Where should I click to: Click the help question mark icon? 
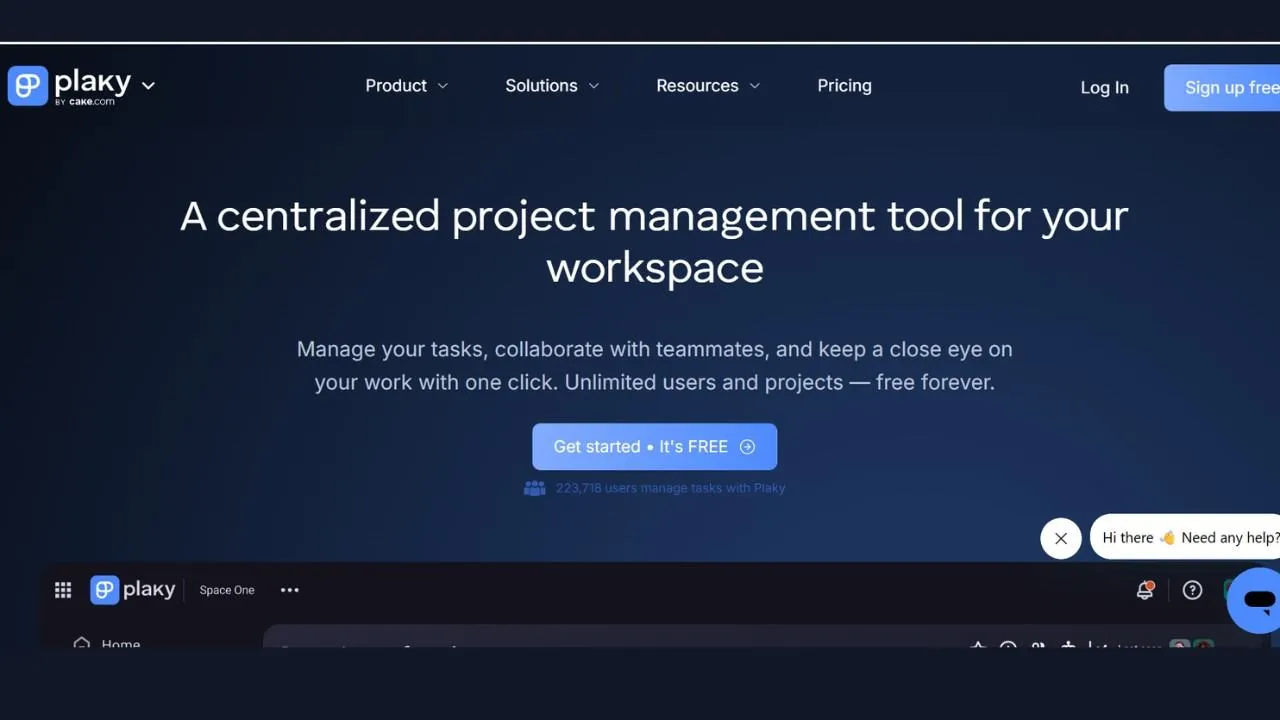pyautogui.click(x=1192, y=590)
